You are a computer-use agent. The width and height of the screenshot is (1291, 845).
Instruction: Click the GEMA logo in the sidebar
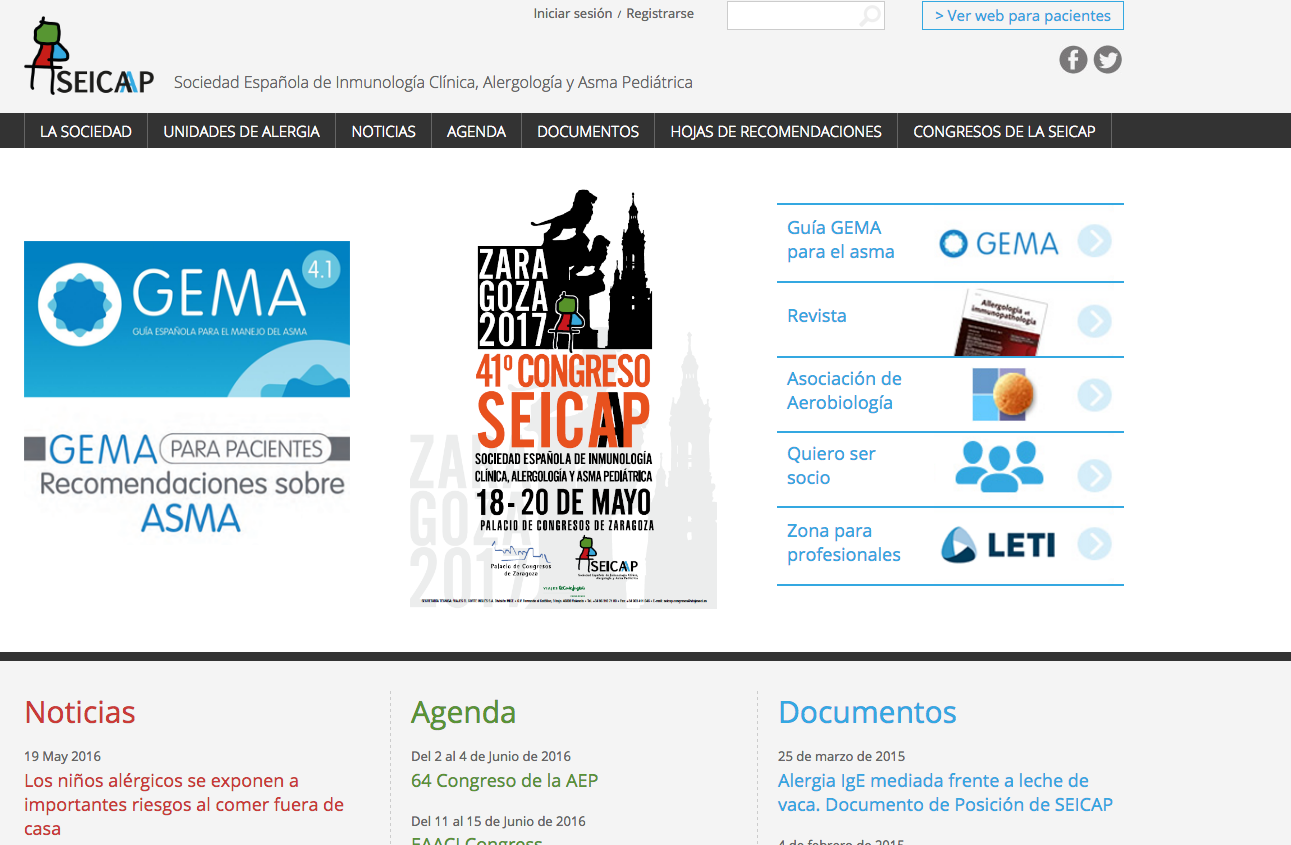[999, 243]
